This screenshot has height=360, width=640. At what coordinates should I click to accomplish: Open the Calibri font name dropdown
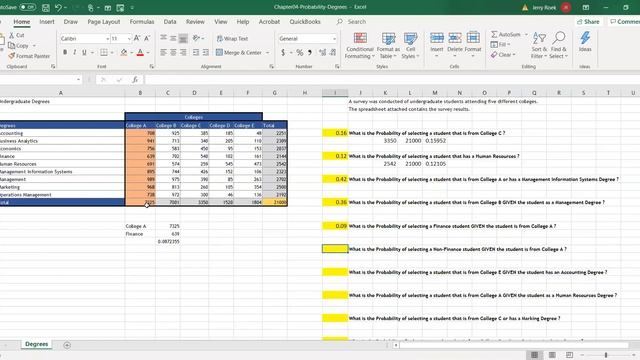[x=107, y=39]
